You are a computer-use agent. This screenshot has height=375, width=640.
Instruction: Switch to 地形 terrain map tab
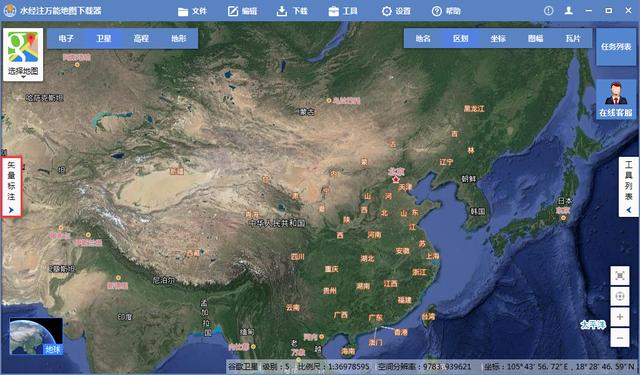pyautogui.click(x=179, y=38)
